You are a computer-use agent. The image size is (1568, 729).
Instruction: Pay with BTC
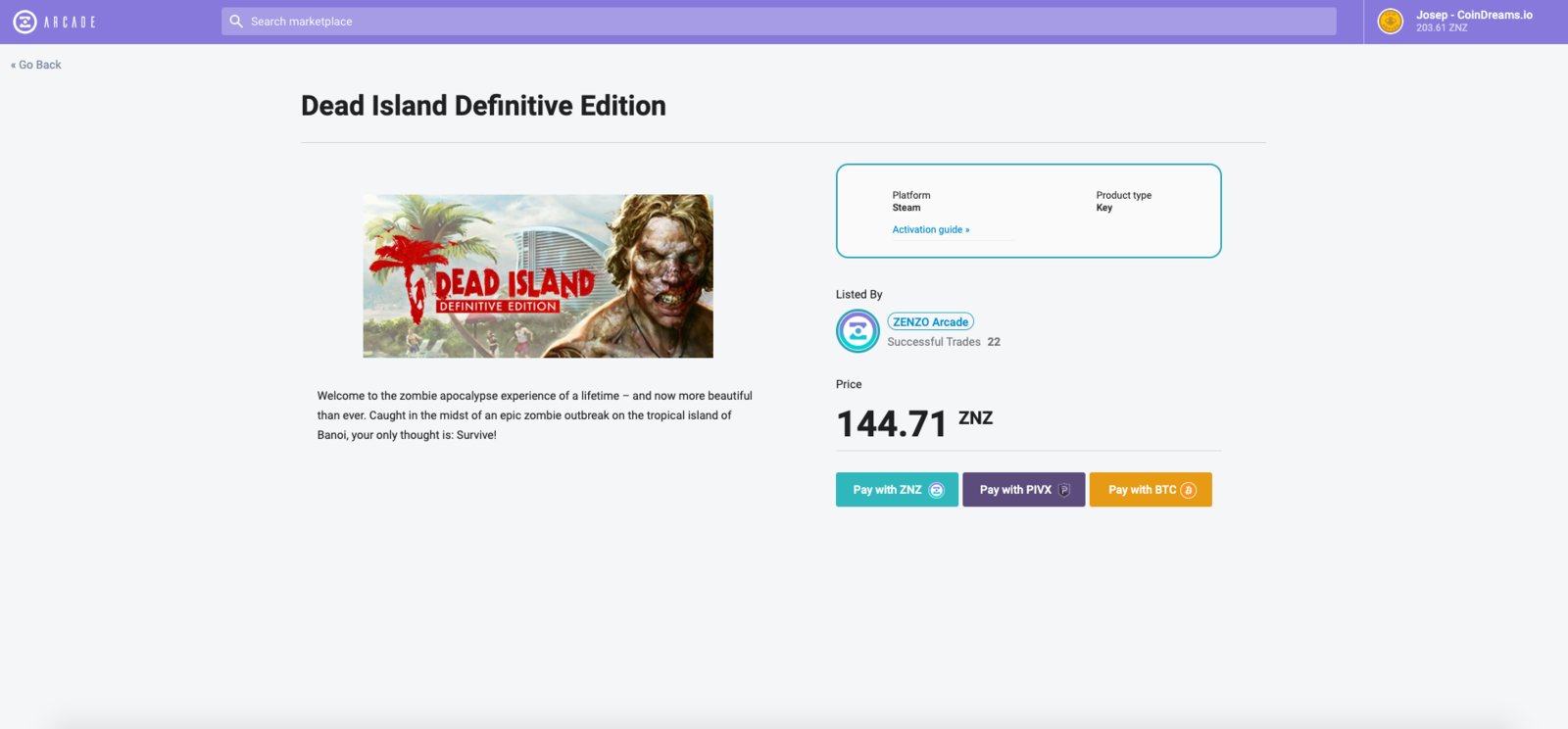1151,490
